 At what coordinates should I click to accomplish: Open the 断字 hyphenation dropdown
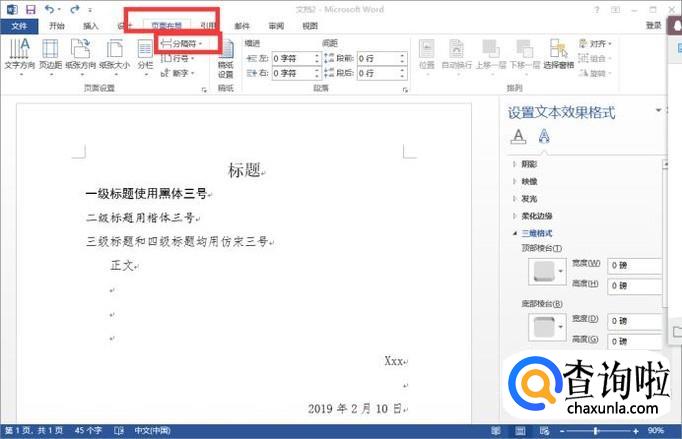point(177,73)
